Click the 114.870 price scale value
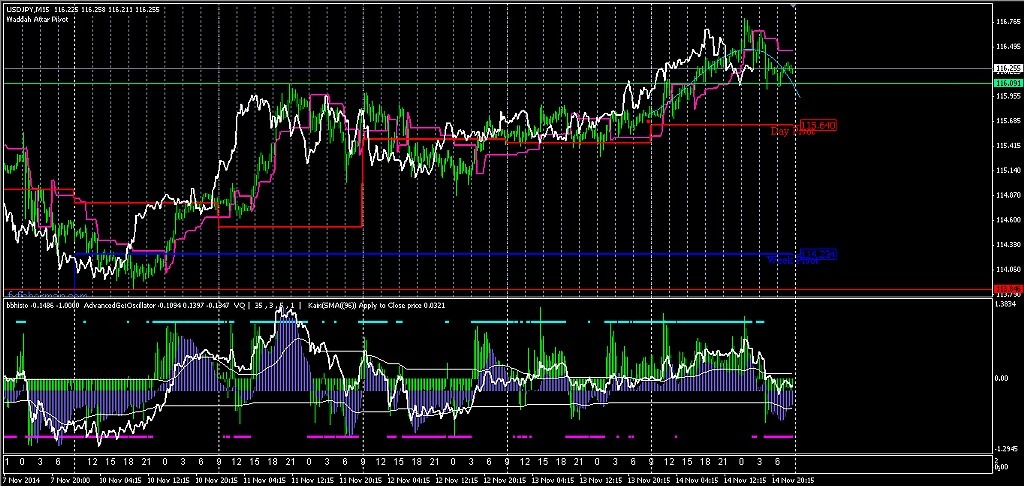The height and width of the screenshot is (486, 1024). (1008, 195)
